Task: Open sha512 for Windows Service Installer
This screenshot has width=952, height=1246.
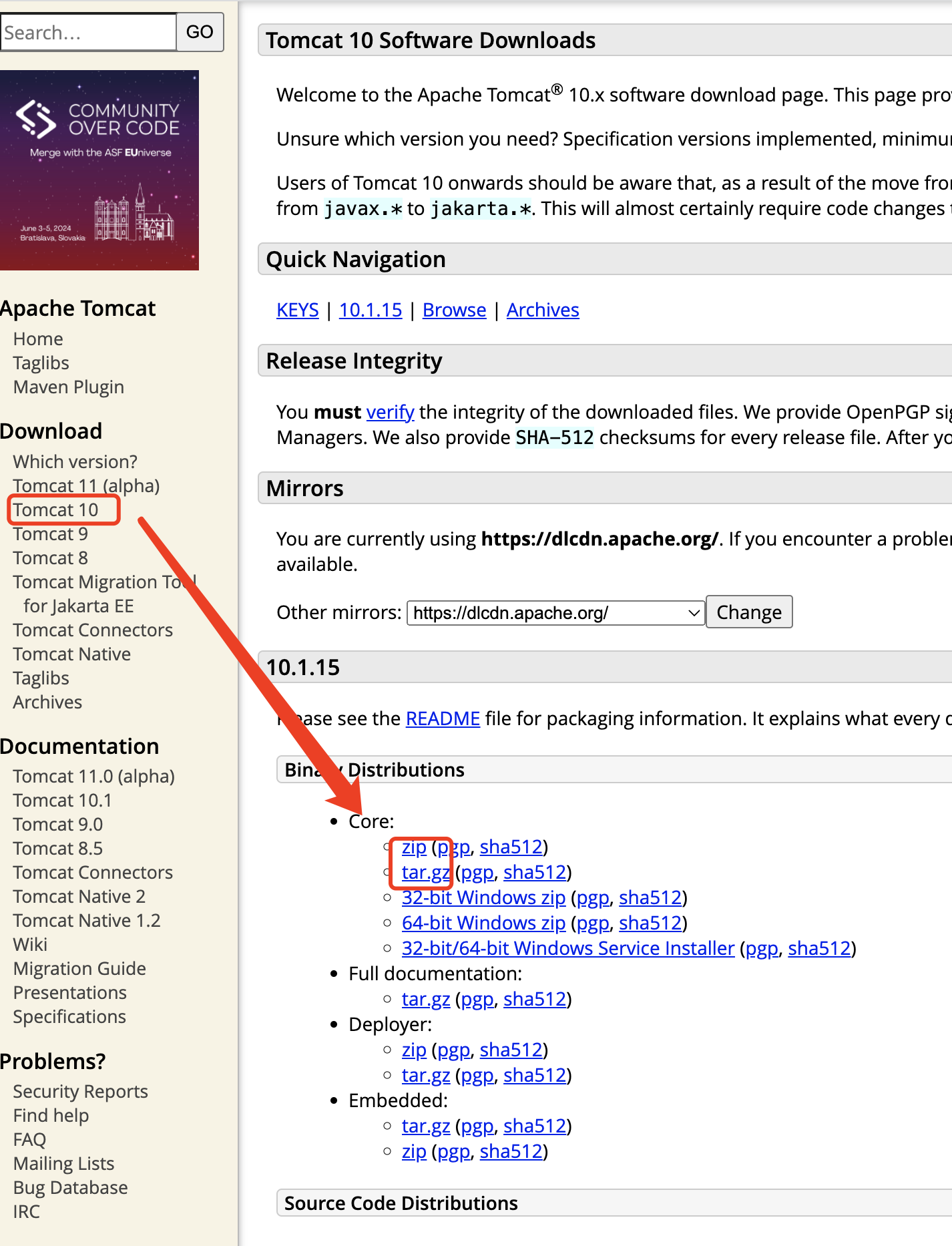Action: coord(819,949)
